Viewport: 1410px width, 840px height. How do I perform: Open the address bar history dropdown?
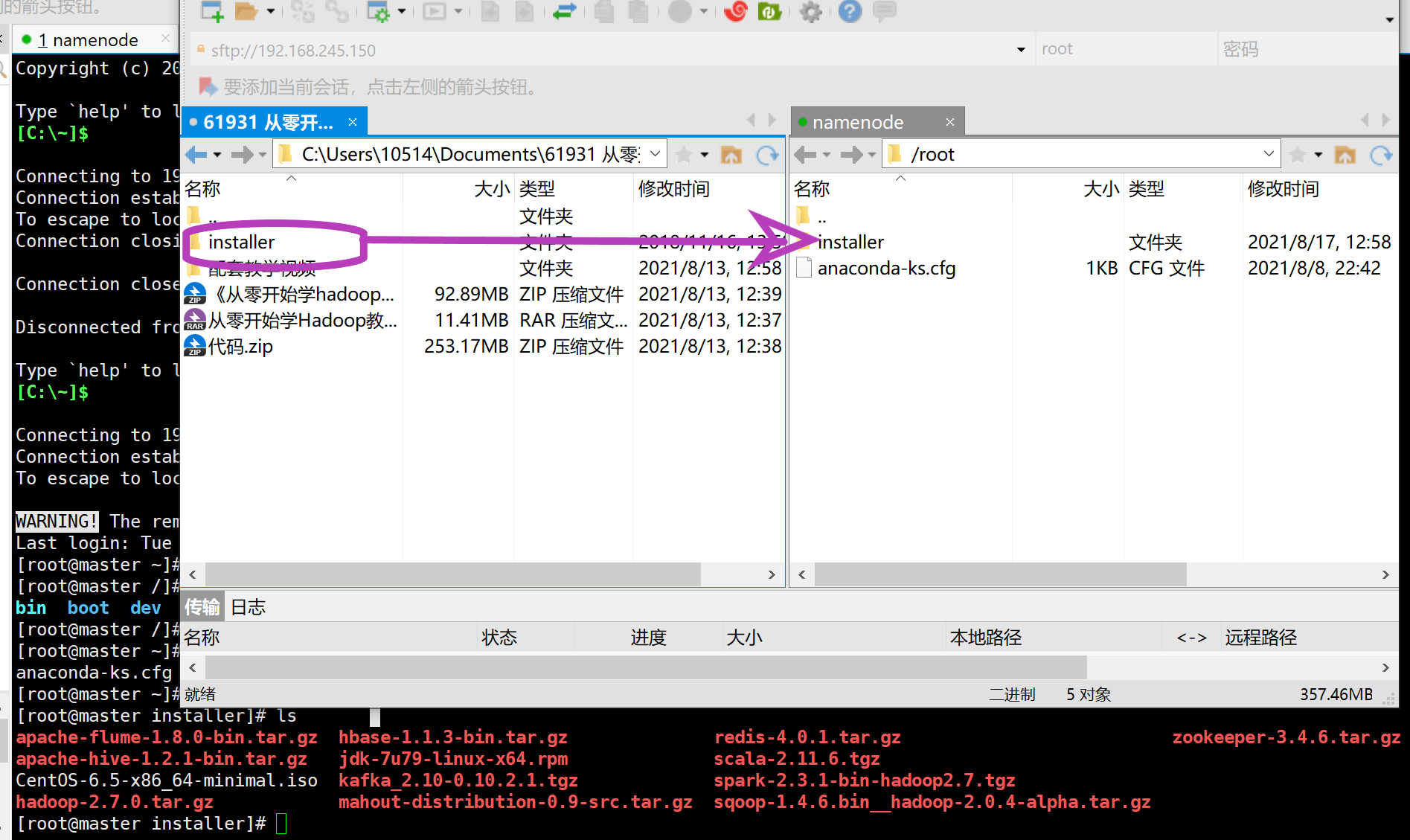click(1021, 50)
